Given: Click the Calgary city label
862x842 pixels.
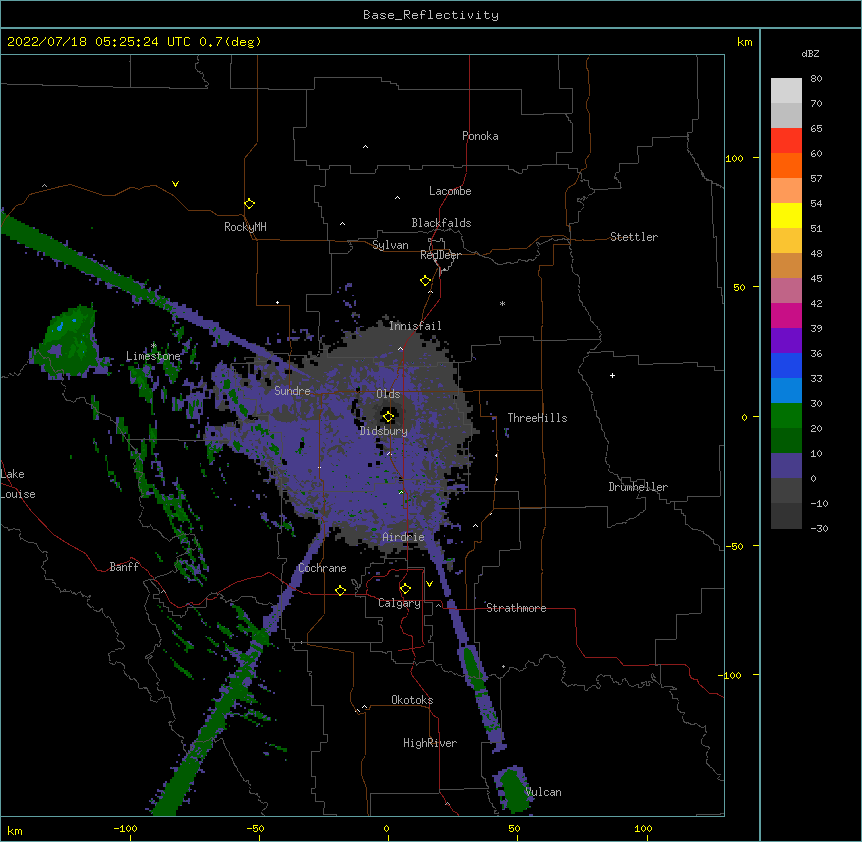Looking at the screenshot, I should coord(399,603).
